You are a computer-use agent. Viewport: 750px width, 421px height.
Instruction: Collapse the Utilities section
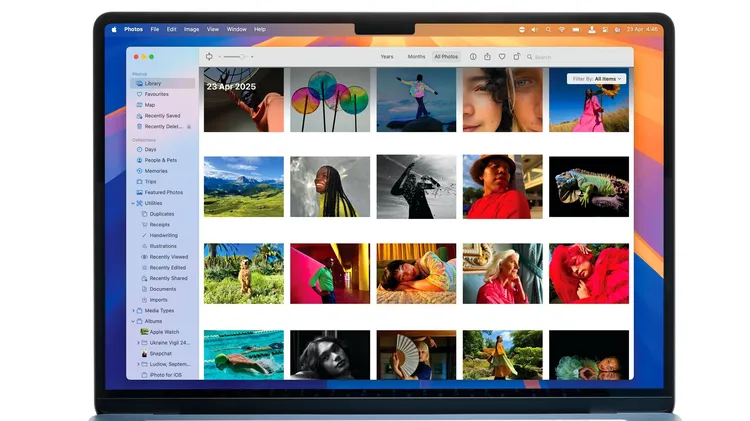point(133,203)
